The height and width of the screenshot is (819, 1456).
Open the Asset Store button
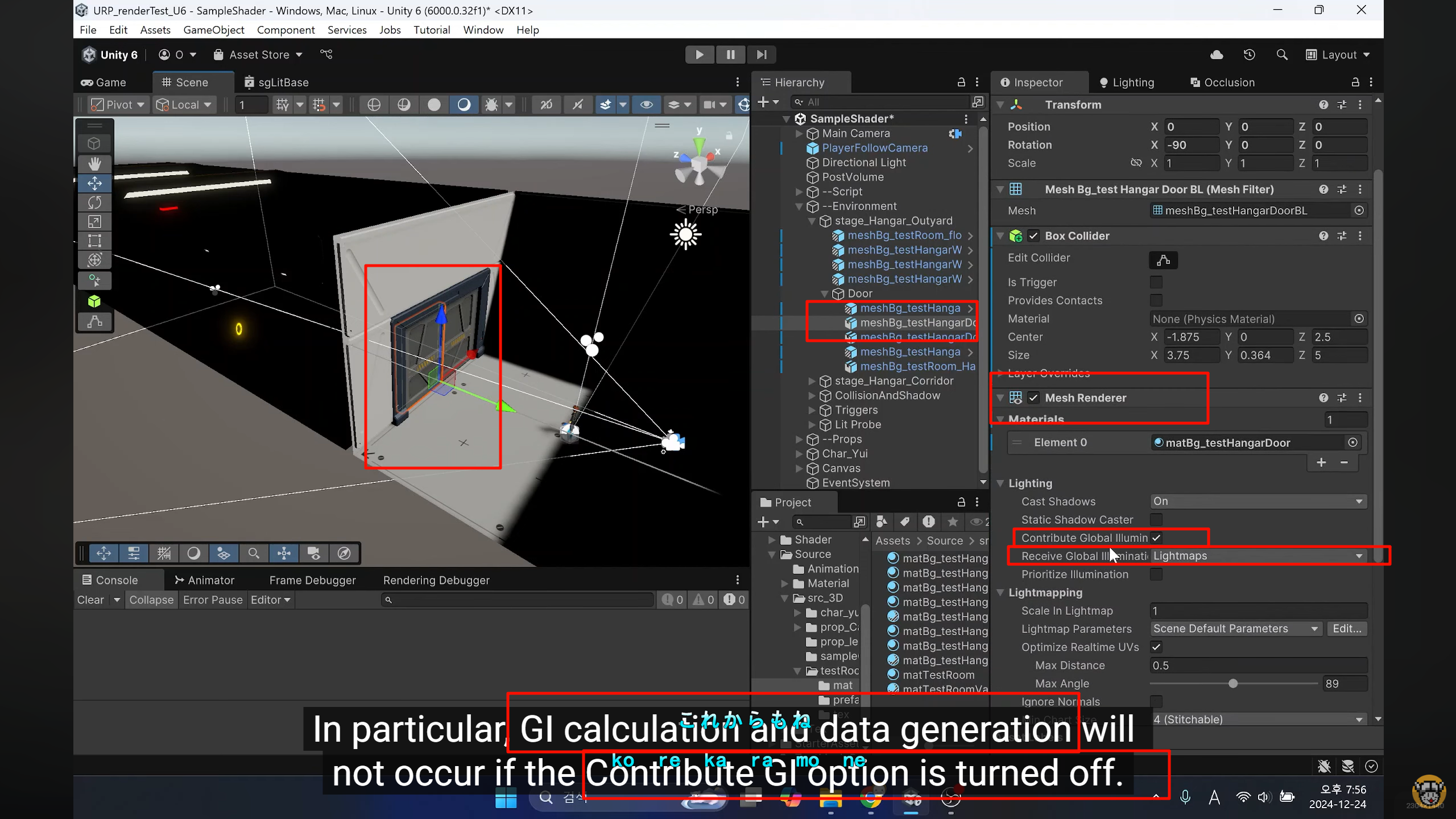(258, 55)
